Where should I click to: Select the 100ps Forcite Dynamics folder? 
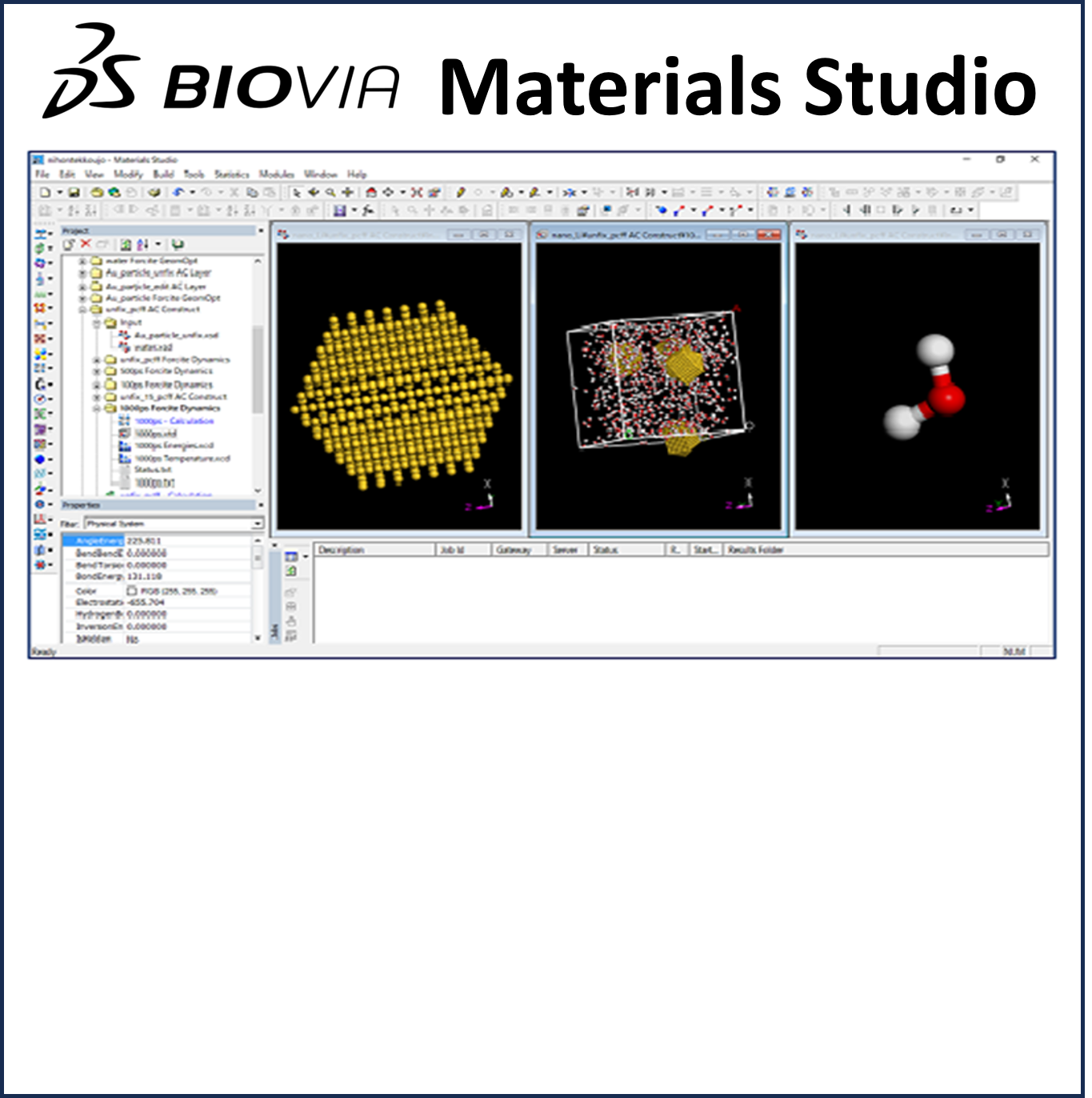tap(166, 385)
